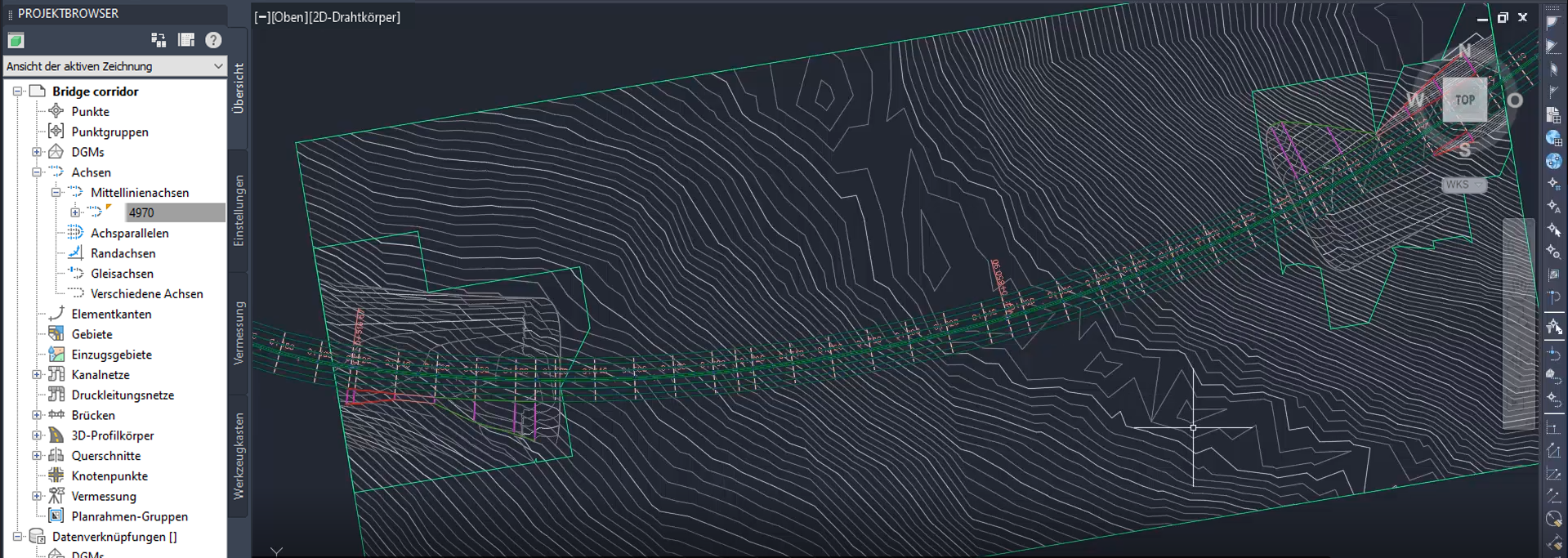Image resolution: width=1568 pixels, height=558 pixels.
Task: Select the Achsen alignment icon
Action: pos(56,172)
